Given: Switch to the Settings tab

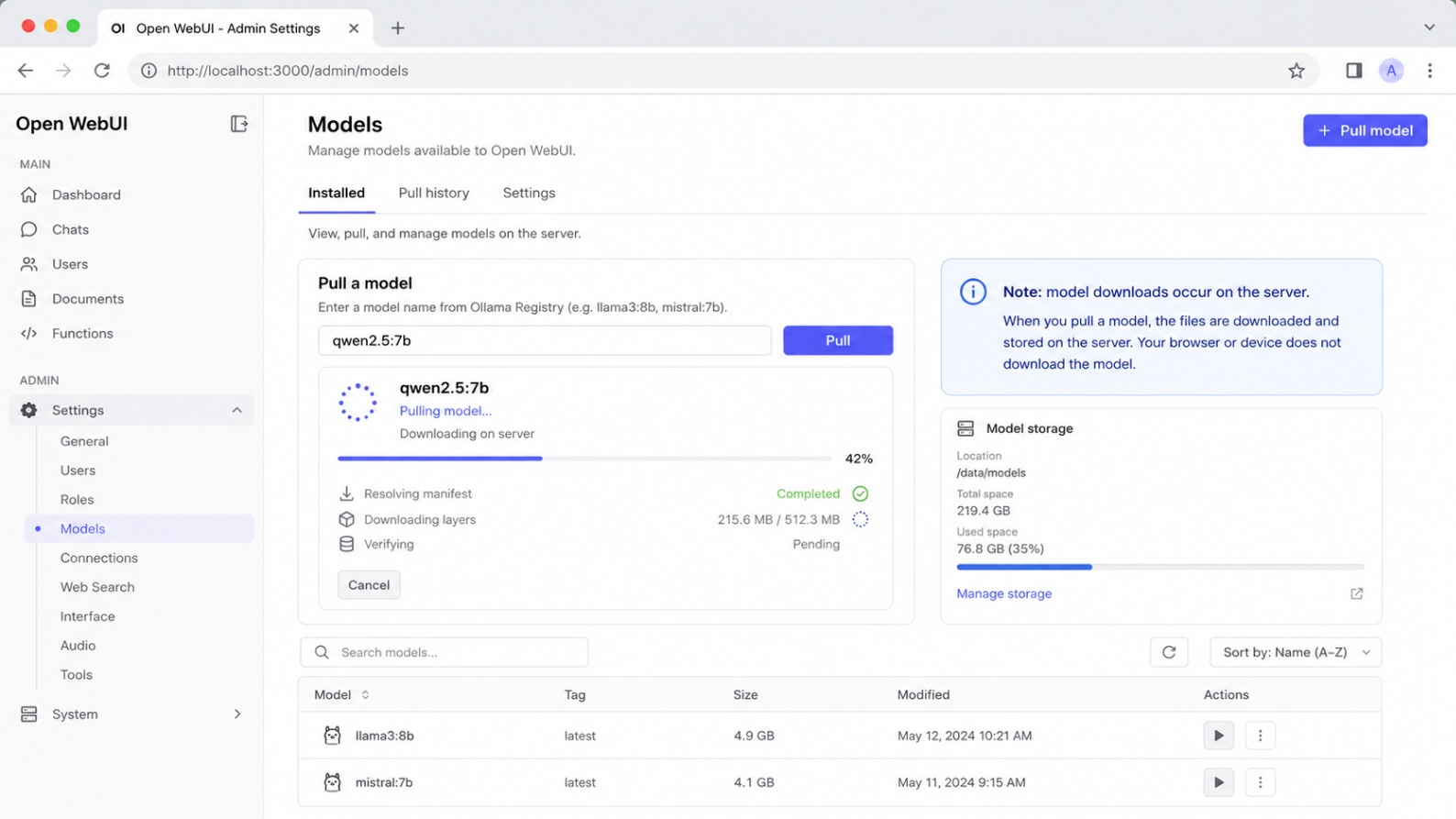Looking at the screenshot, I should [x=529, y=193].
